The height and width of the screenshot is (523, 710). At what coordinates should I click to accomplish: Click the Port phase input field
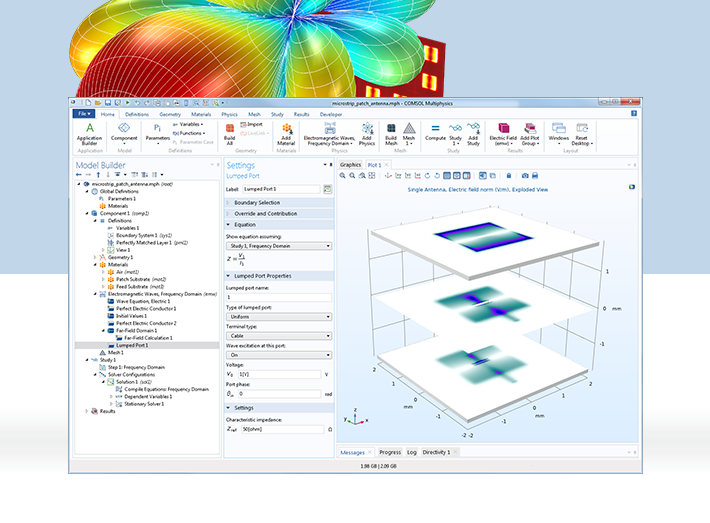[x=279, y=394]
